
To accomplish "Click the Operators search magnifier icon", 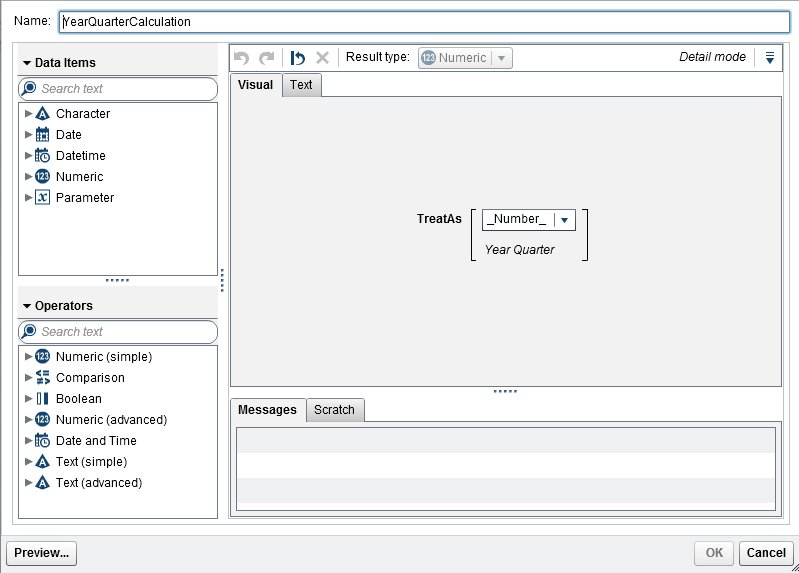I will pyautogui.click(x=29, y=331).
